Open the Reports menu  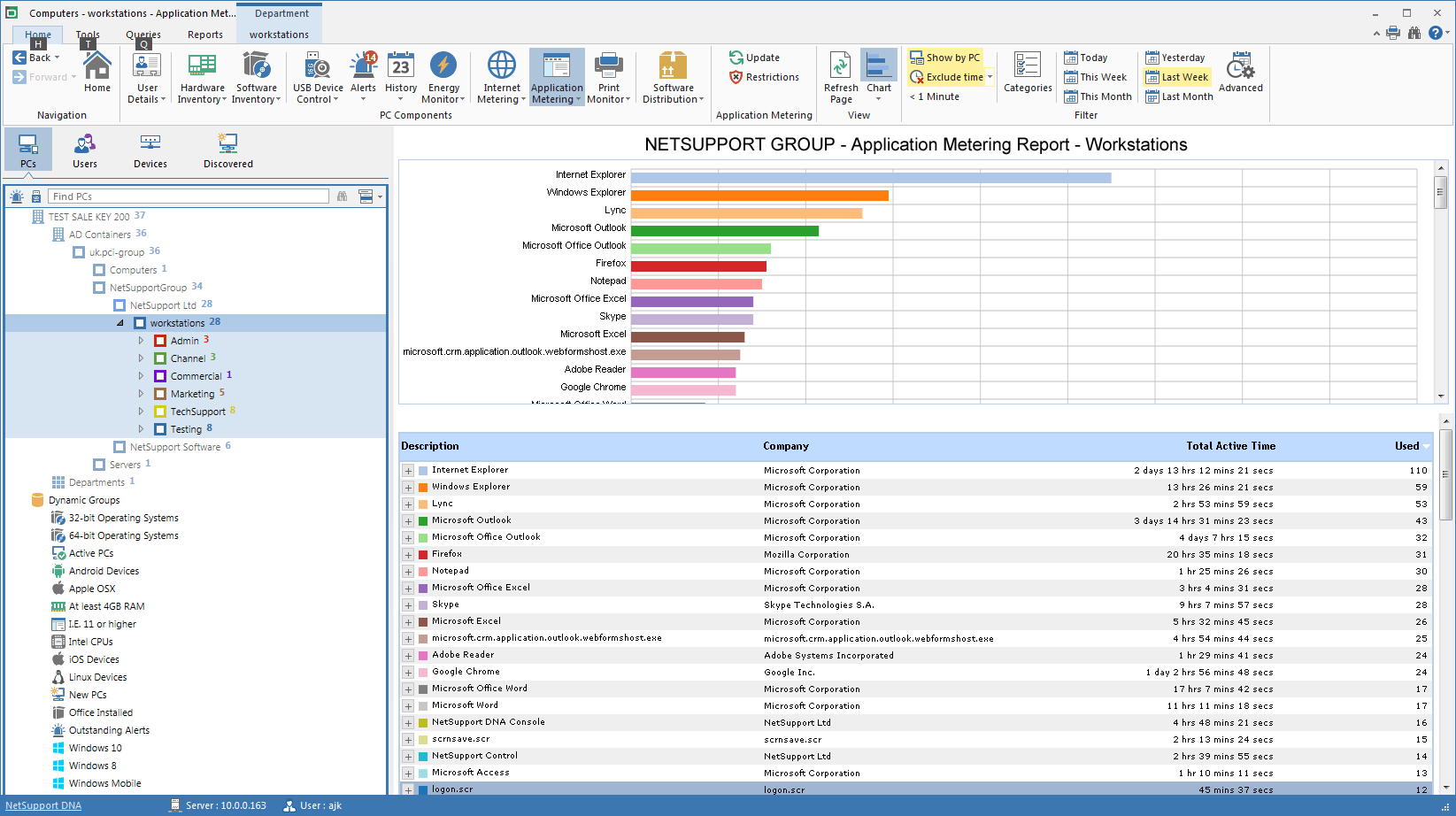205,34
